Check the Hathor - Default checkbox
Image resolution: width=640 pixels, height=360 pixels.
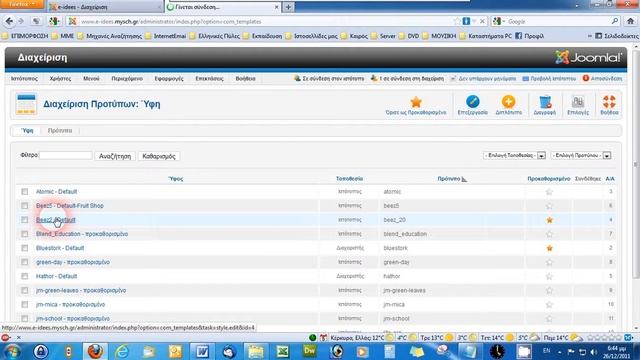[25, 276]
